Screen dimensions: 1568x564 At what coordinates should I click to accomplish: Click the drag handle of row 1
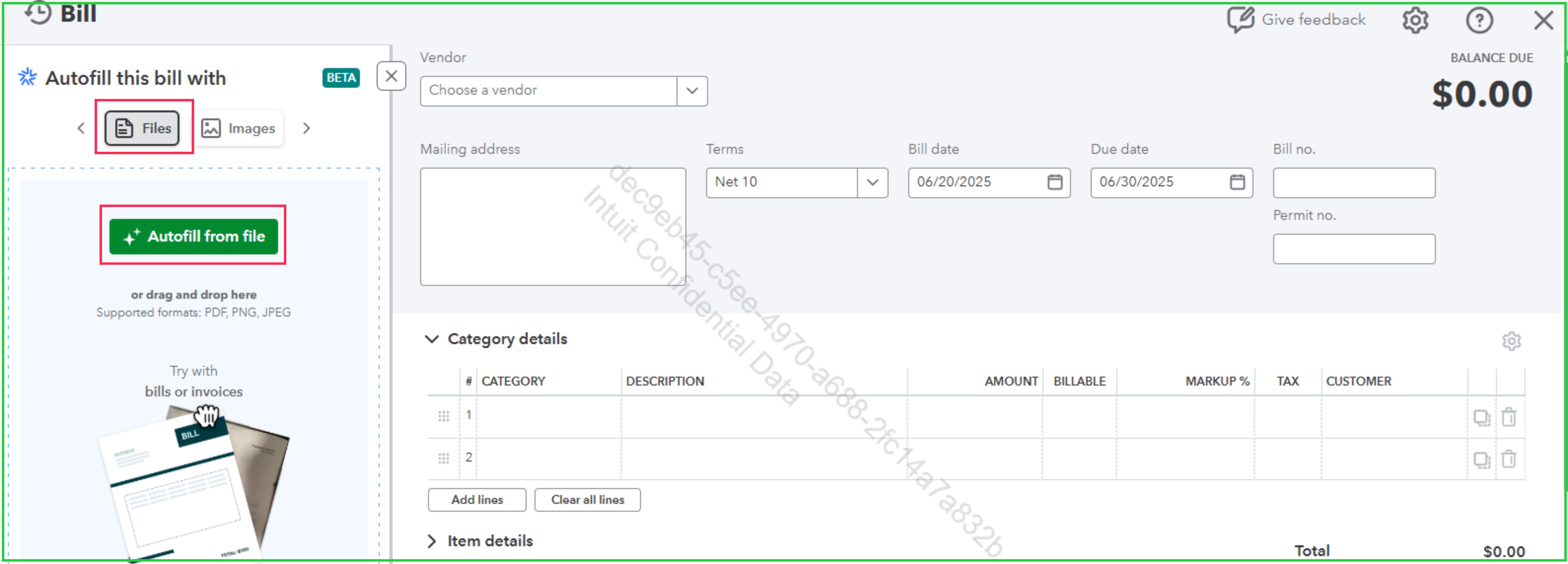point(443,416)
